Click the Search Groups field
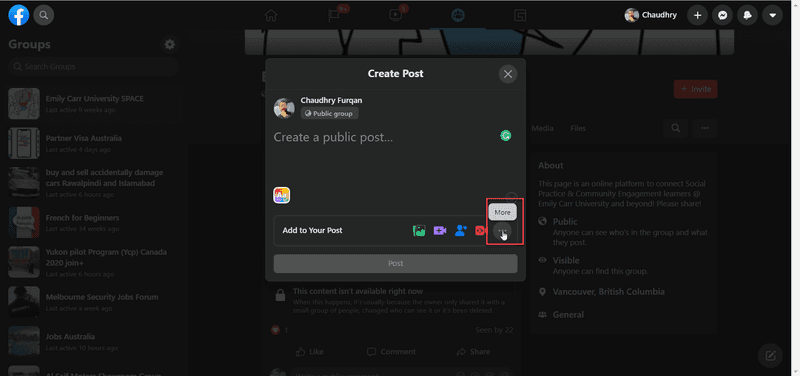Screen dimensions: 800x376 pos(93,66)
